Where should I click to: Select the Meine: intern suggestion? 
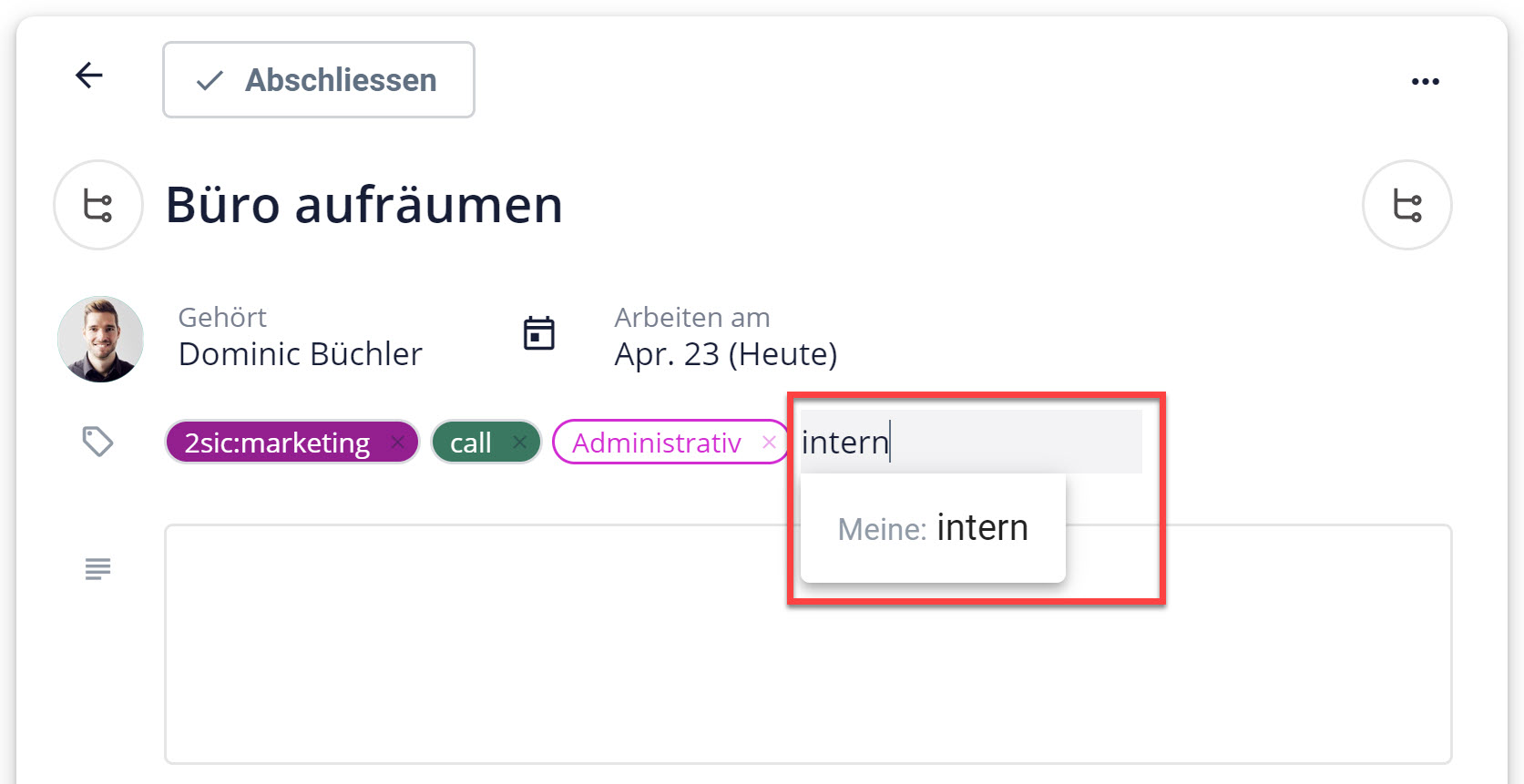pyautogui.click(x=933, y=526)
